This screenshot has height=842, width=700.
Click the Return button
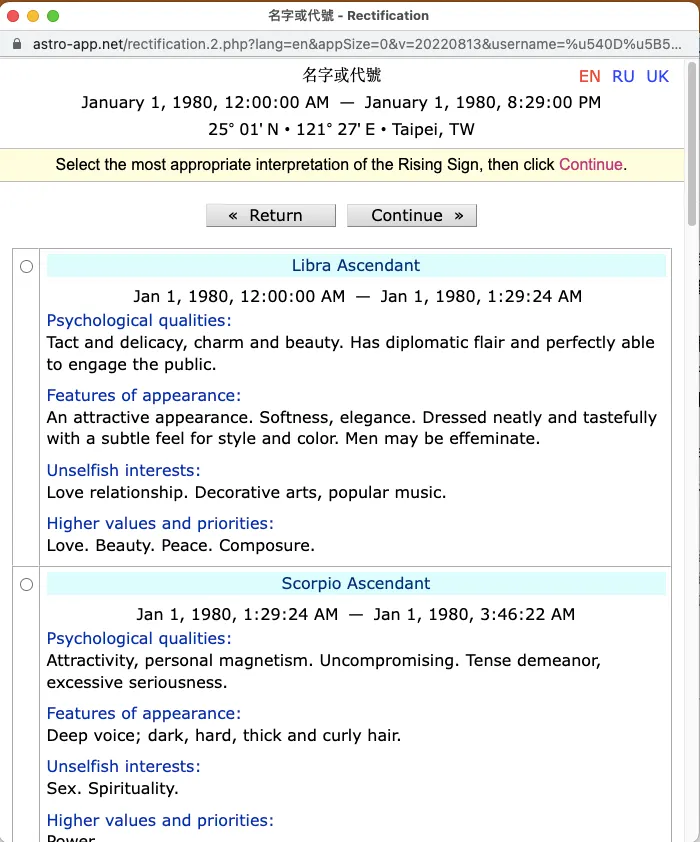[271, 215]
